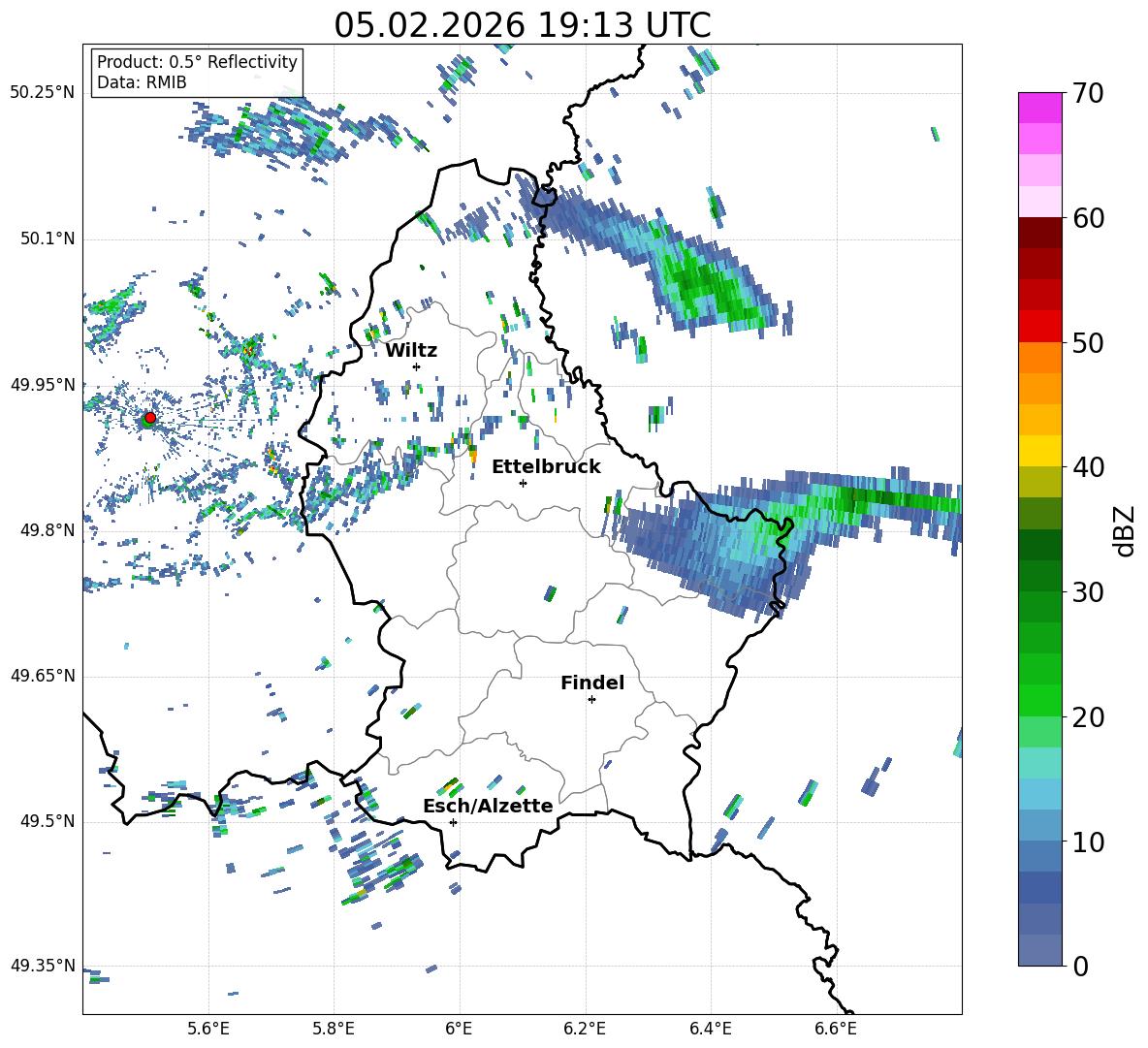Click the 60 tick label on colorbar
Image resolution: width=1148 pixels, height=1048 pixels.
(1088, 218)
